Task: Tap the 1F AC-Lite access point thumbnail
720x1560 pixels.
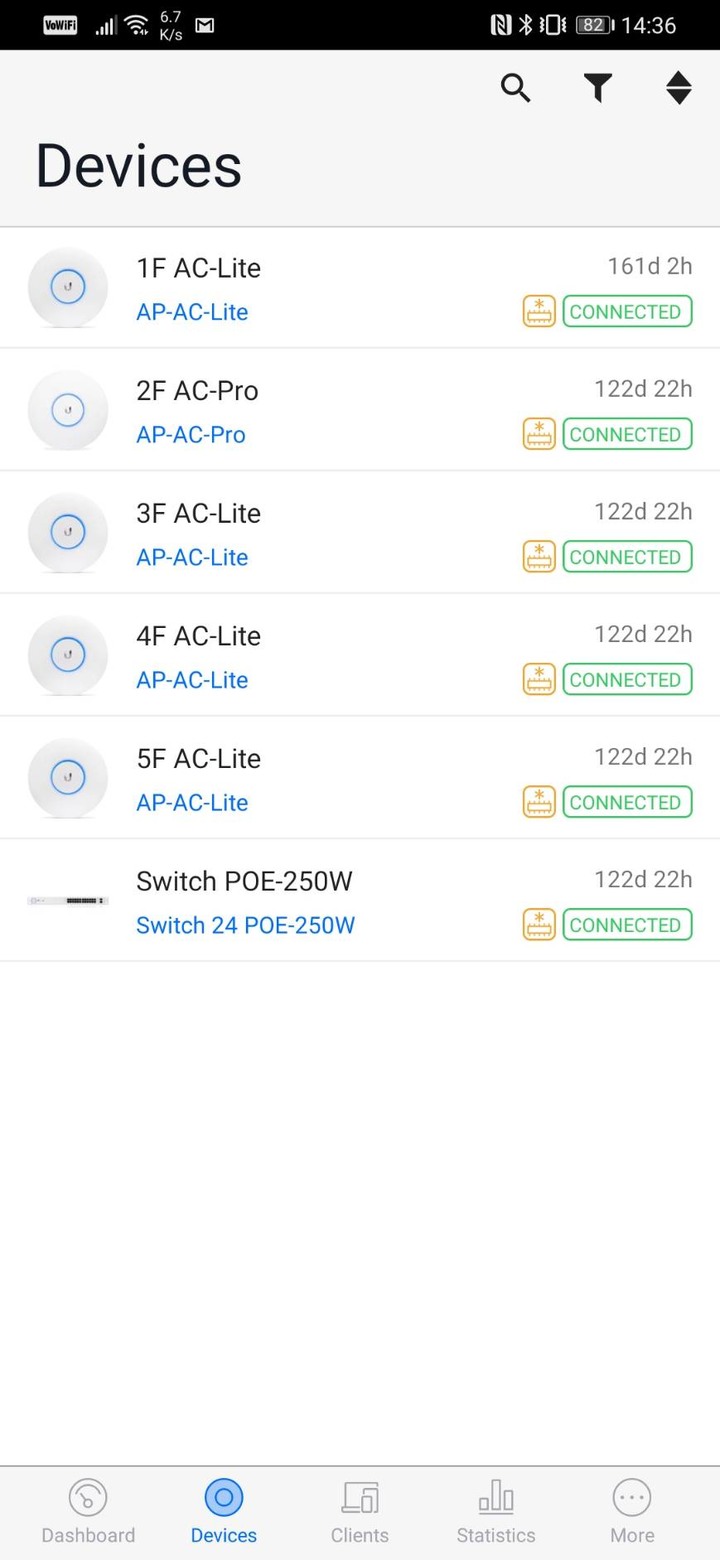Action: [x=68, y=288]
